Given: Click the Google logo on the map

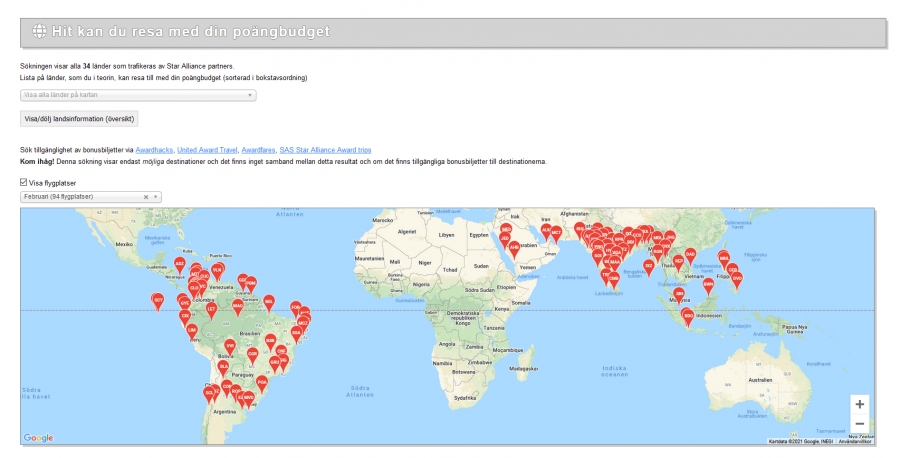Looking at the screenshot, I should 38,438.
